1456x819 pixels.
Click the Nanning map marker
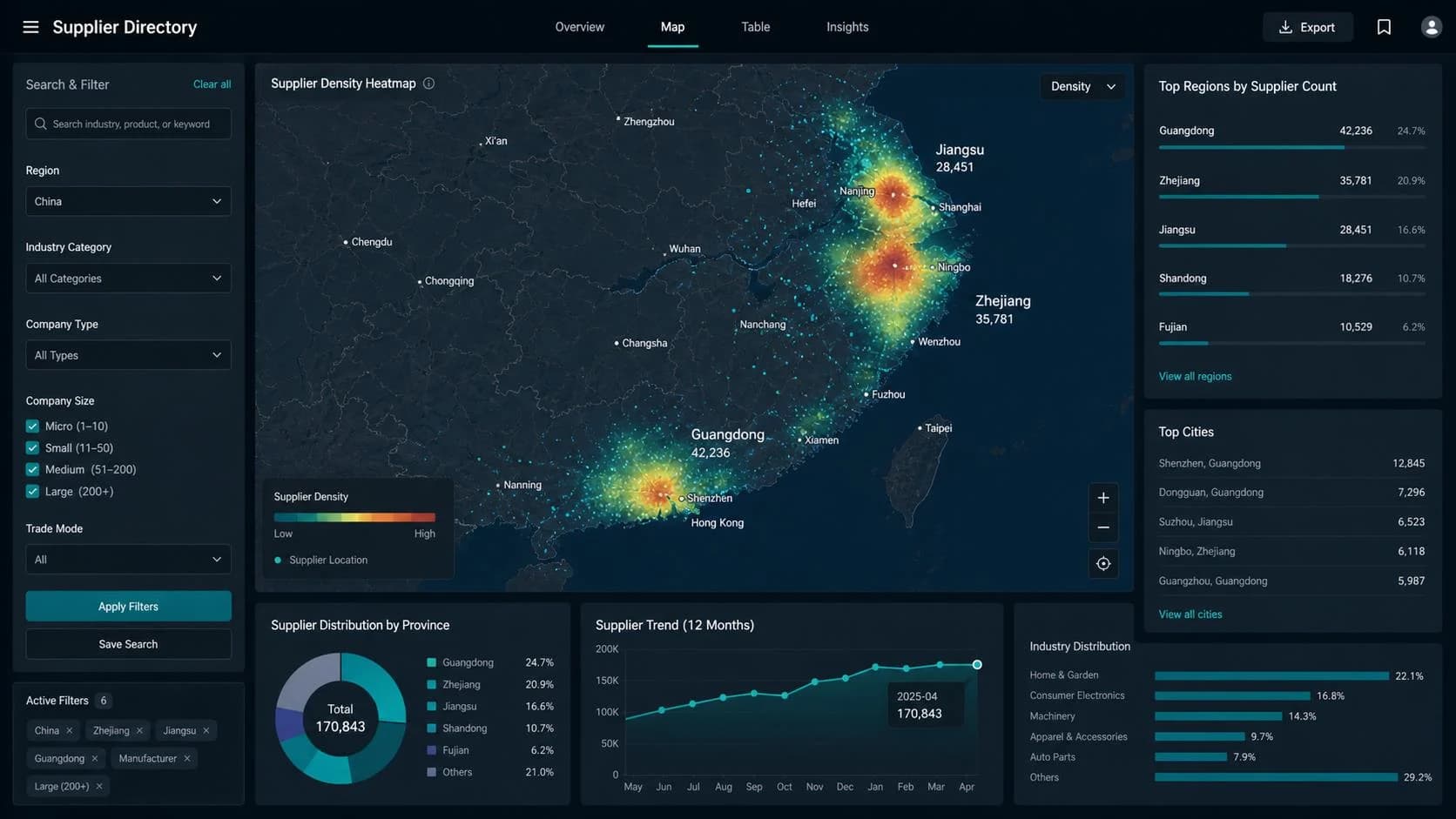pos(498,485)
